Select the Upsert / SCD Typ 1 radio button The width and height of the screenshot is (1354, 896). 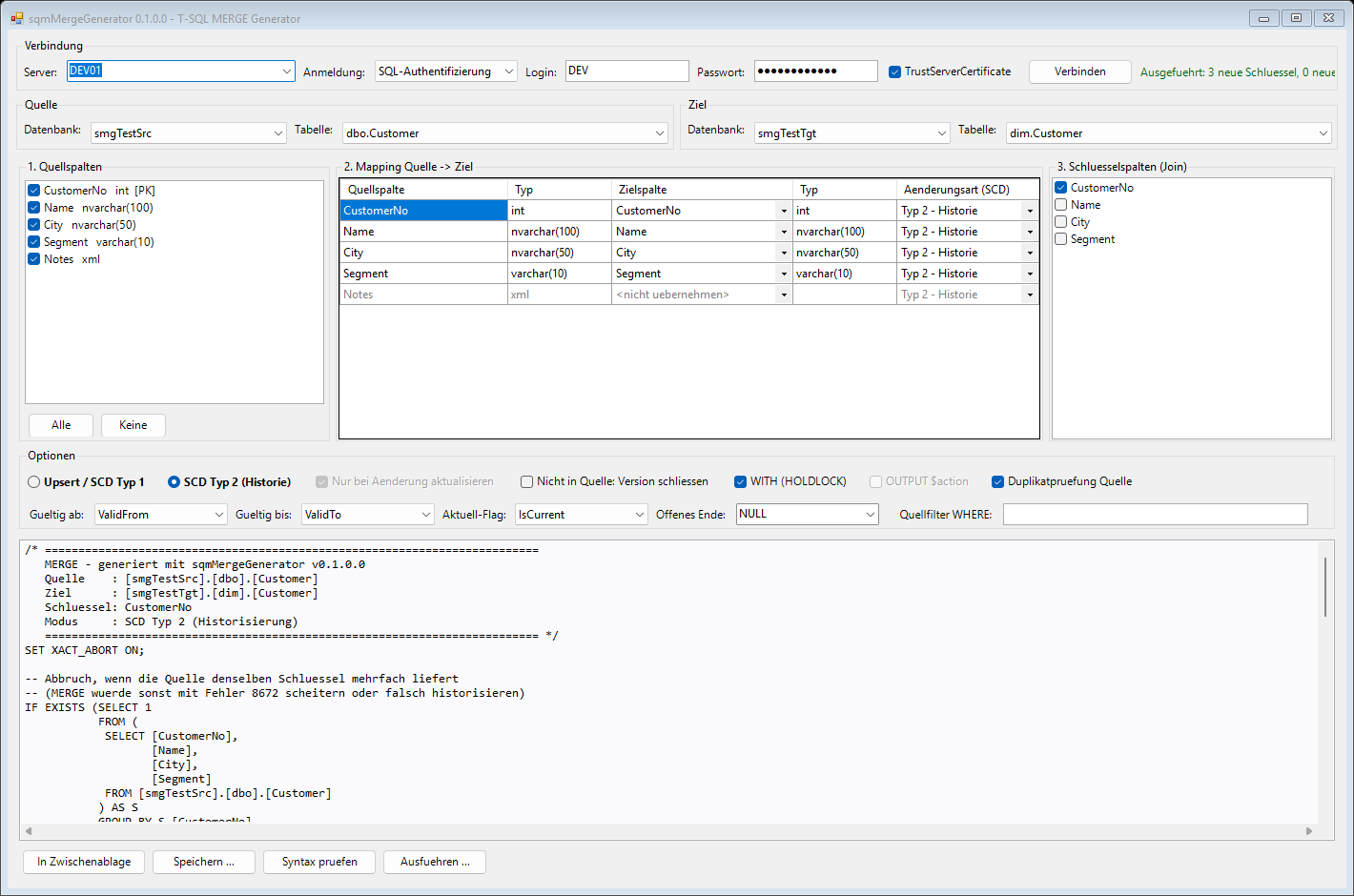tap(34, 482)
